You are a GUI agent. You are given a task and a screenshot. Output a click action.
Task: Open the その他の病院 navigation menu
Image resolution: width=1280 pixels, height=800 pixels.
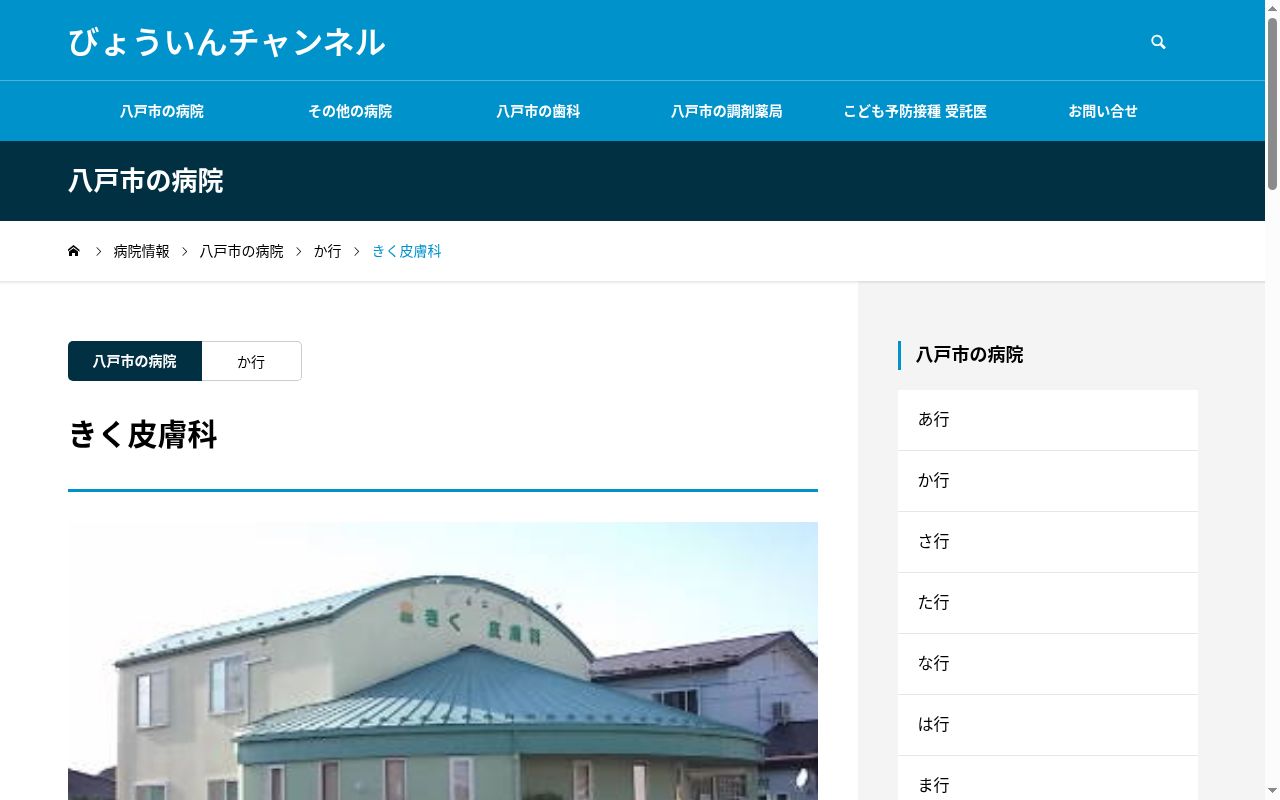pos(350,111)
